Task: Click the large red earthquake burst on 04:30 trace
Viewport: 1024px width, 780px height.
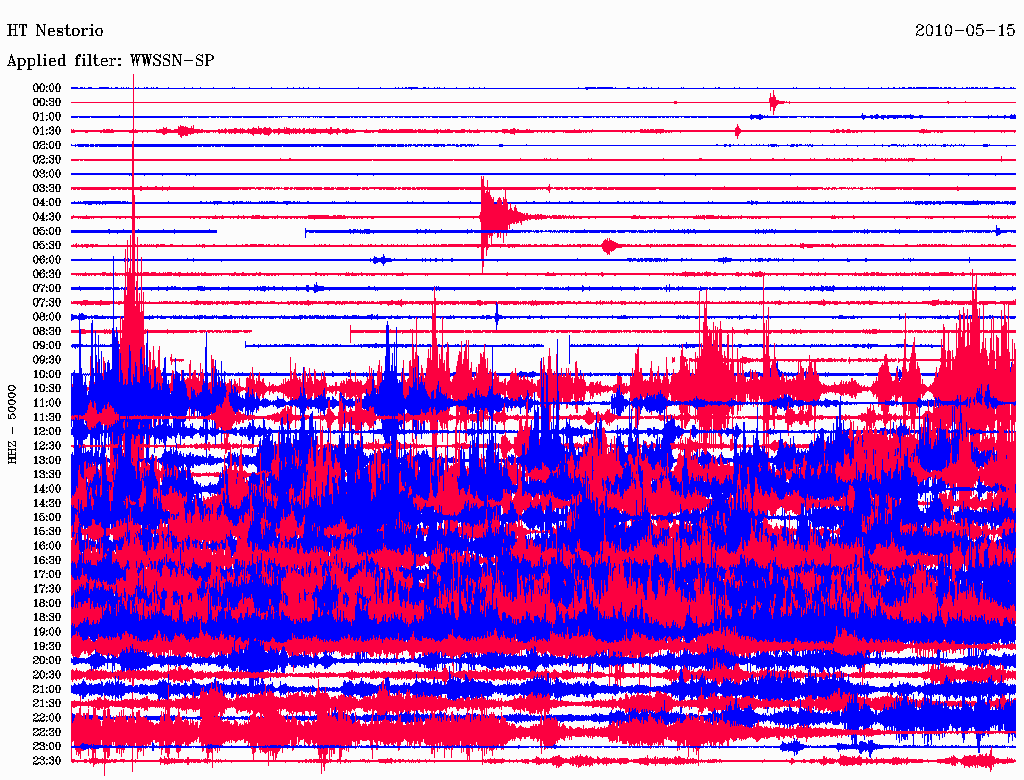Action: click(490, 216)
